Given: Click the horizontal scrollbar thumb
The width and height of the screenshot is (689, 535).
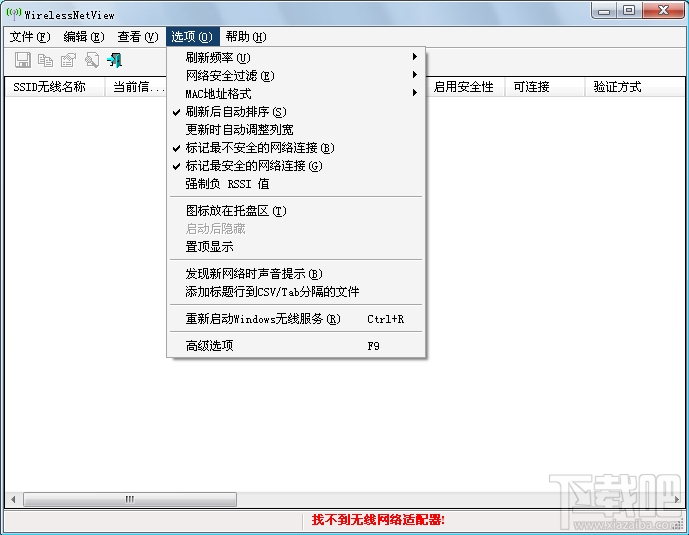Looking at the screenshot, I should tap(130, 499).
